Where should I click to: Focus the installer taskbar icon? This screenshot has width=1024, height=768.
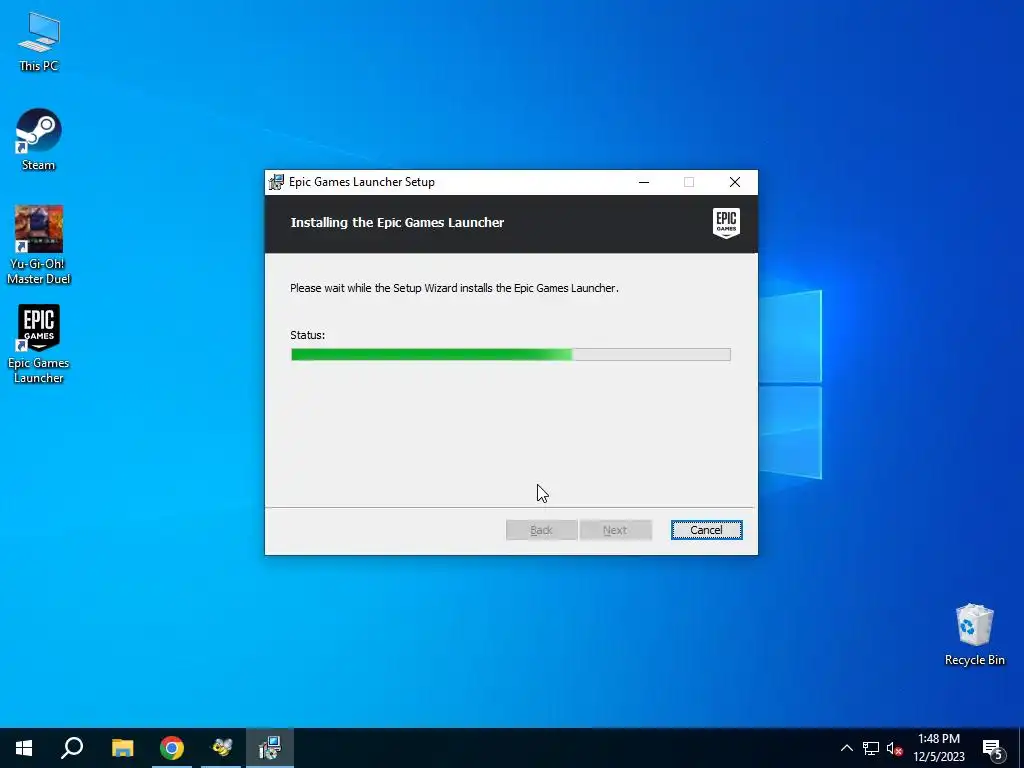(x=270, y=748)
